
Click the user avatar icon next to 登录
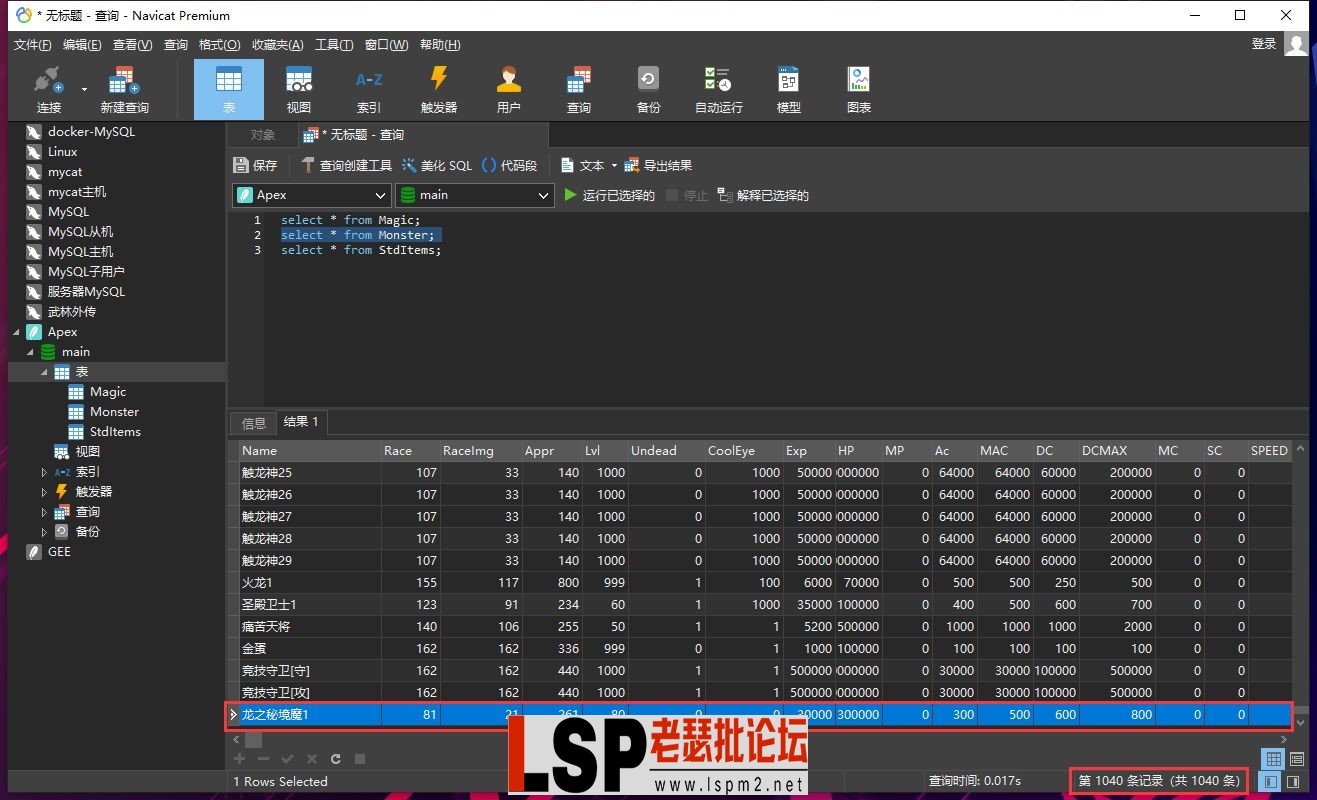click(1297, 44)
